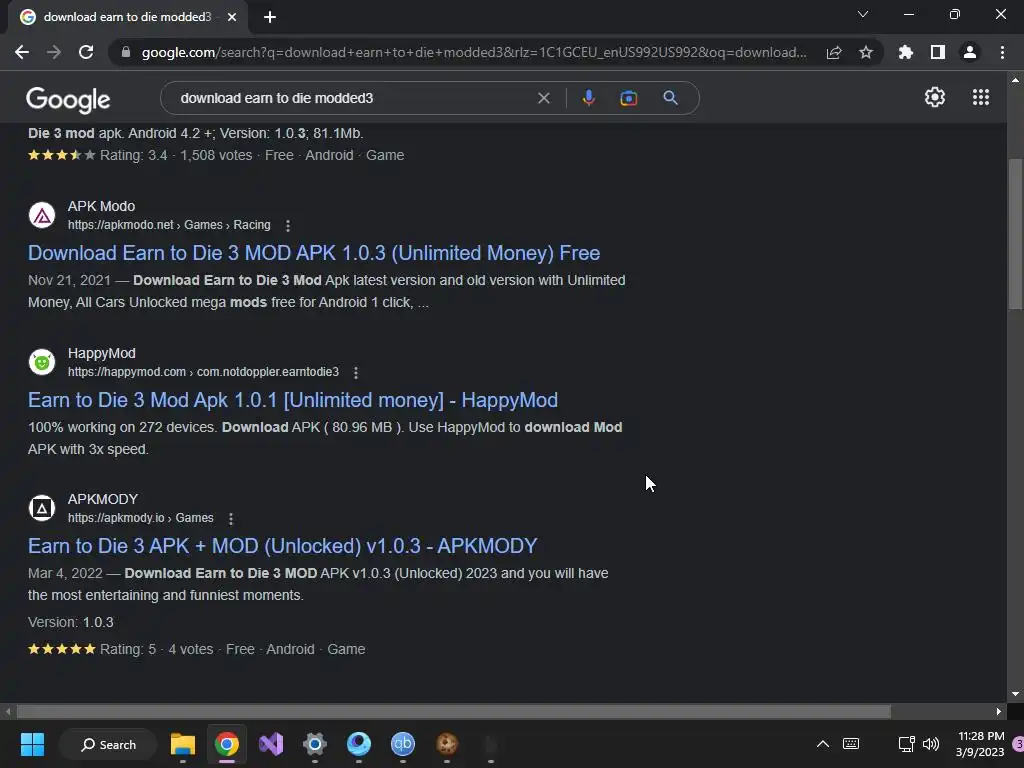Click the happymod.com breadcrumb URL

click(x=203, y=372)
